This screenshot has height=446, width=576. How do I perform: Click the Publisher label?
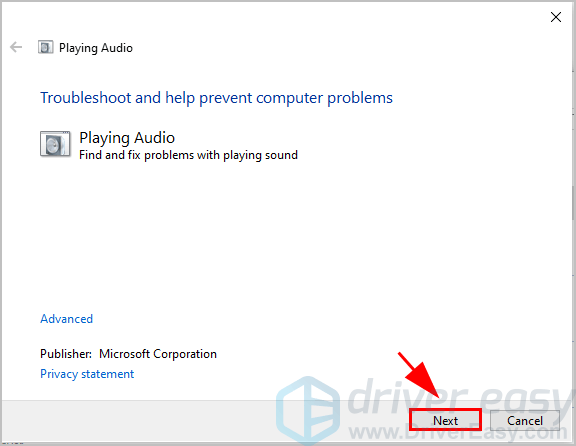point(66,354)
